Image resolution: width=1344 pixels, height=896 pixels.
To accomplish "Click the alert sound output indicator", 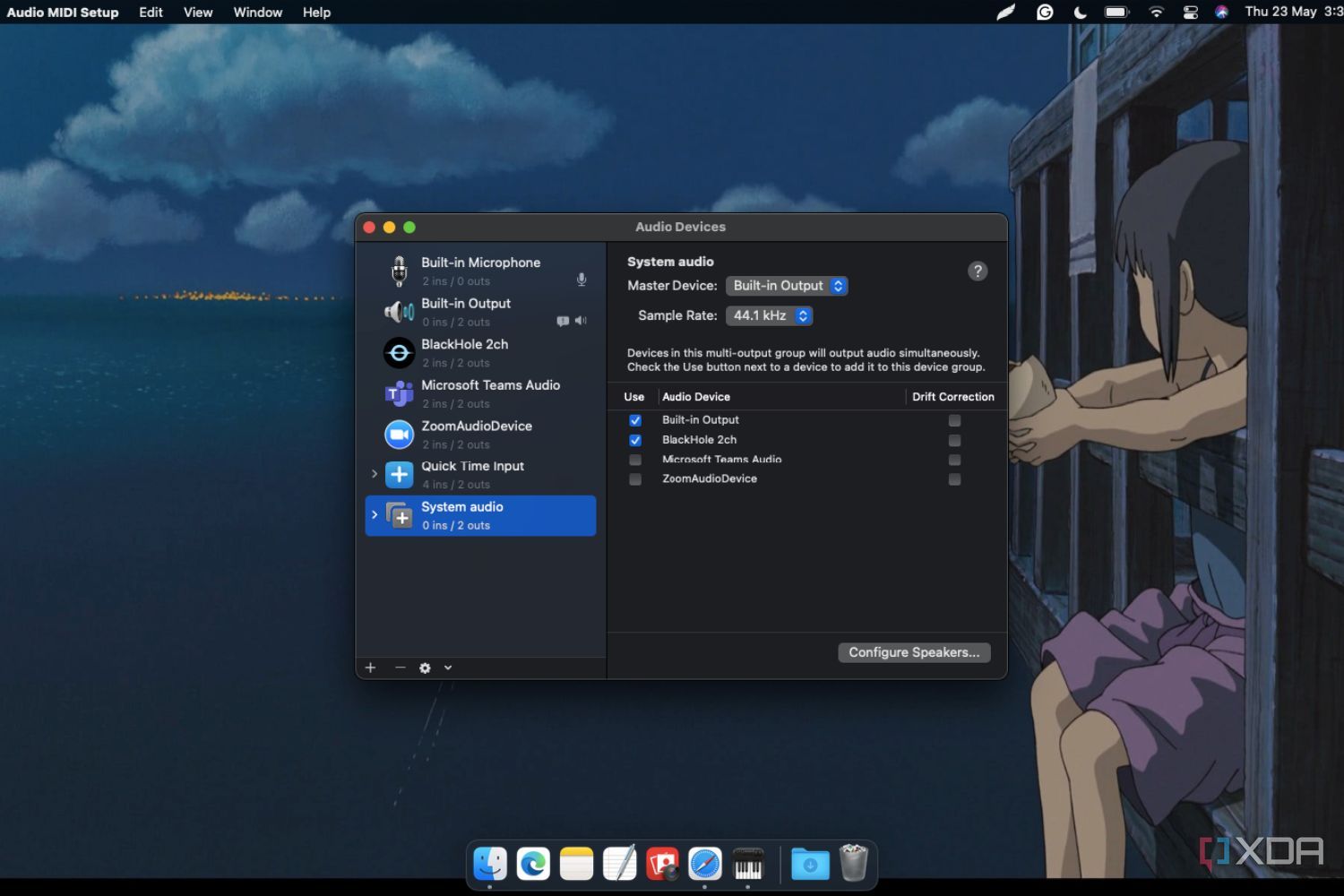I will click(x=563, y=321).
